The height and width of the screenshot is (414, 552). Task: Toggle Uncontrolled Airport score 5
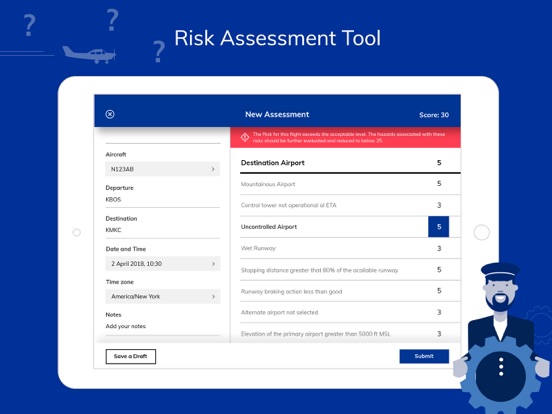[x=439, y=227]
